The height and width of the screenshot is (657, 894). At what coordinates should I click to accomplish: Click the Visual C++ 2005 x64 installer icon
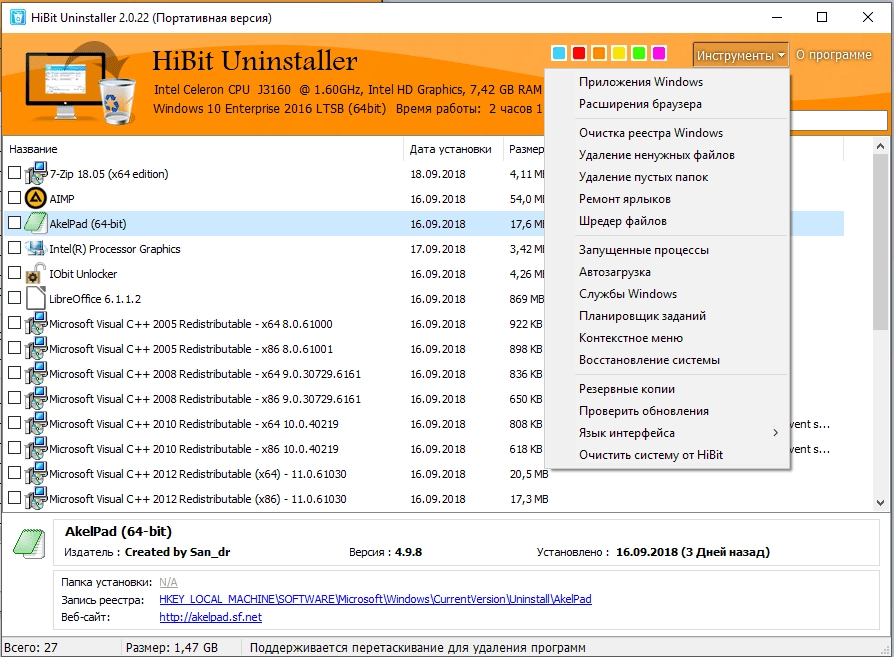[x=36, y=323]
